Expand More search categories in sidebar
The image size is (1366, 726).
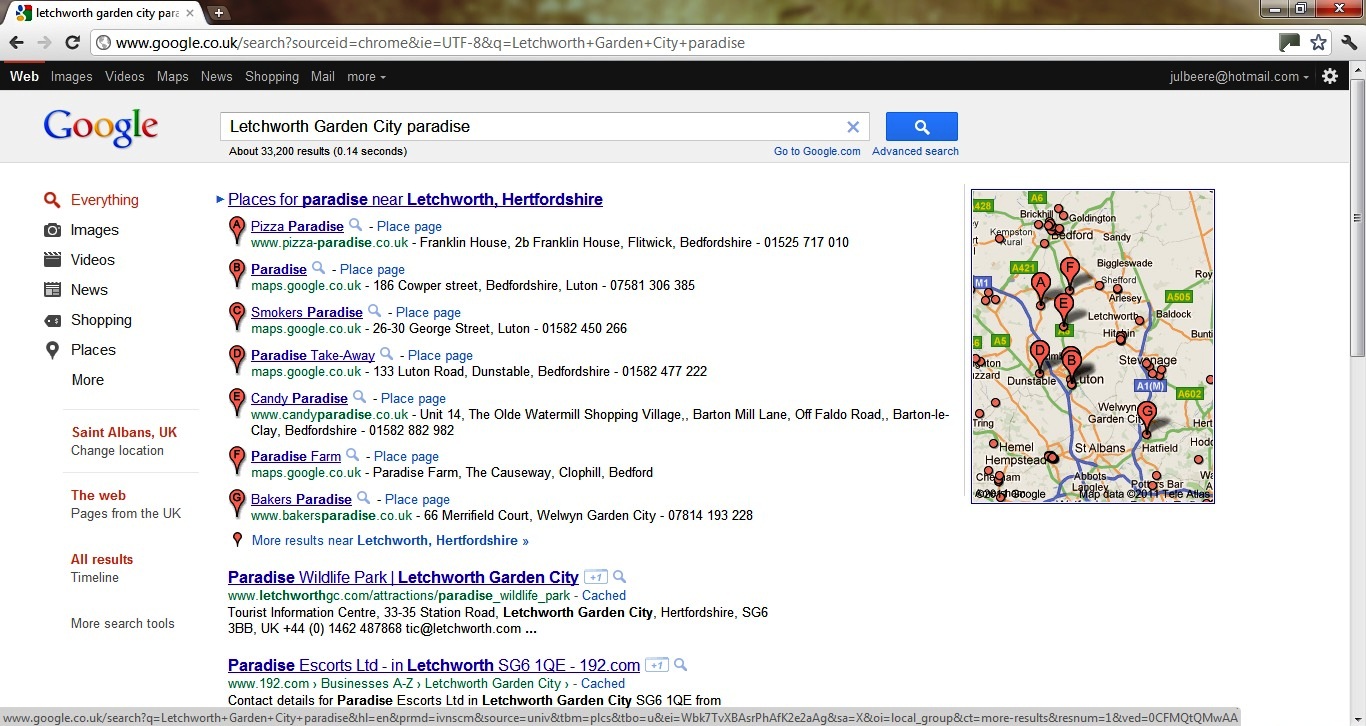pyautogui.click(x=87, y=380)
